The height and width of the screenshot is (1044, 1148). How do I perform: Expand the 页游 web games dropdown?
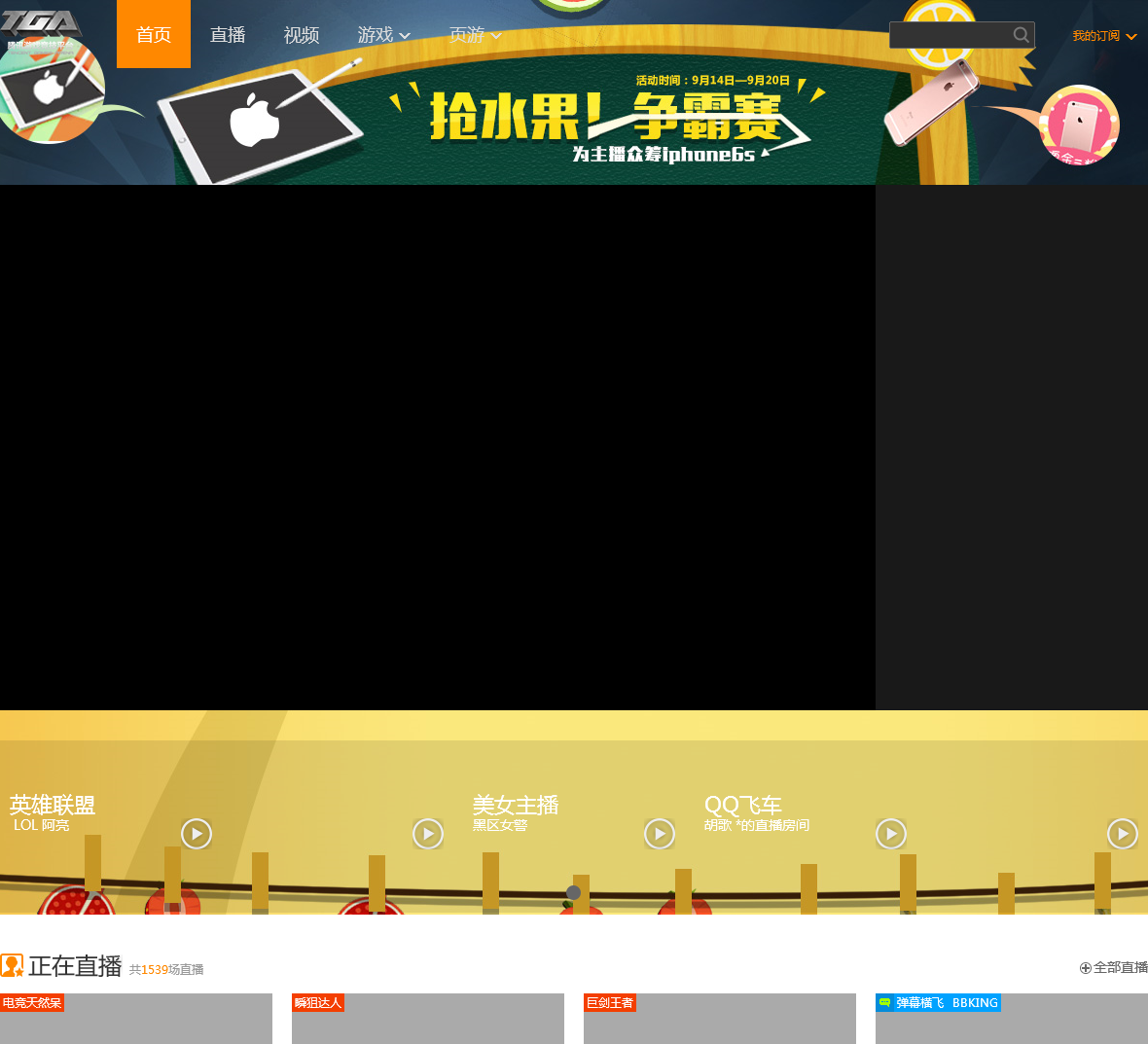[x=475, y=34]
